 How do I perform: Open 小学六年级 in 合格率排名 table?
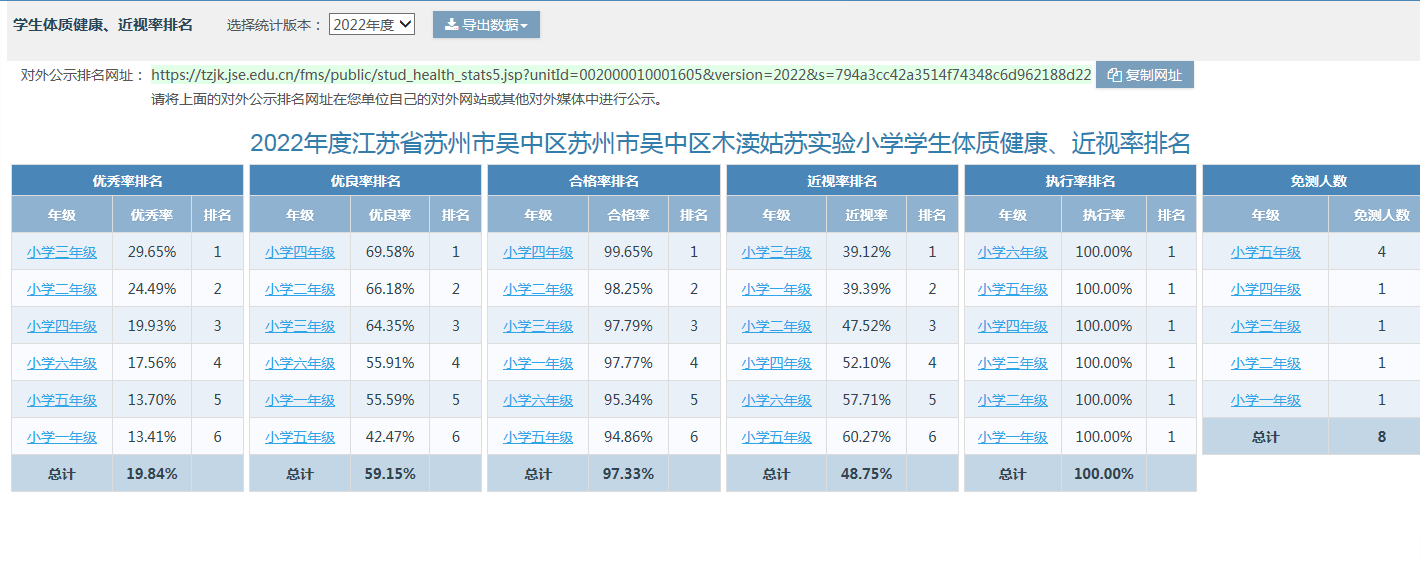tap(538, 400)
